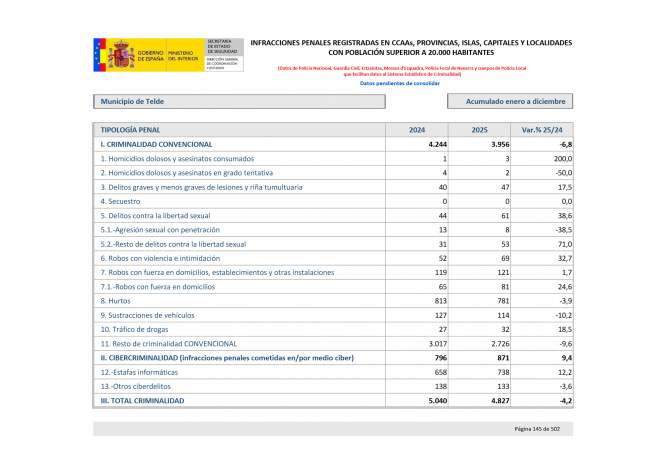Click the Spanish coat of arms logo

(120, 54)
